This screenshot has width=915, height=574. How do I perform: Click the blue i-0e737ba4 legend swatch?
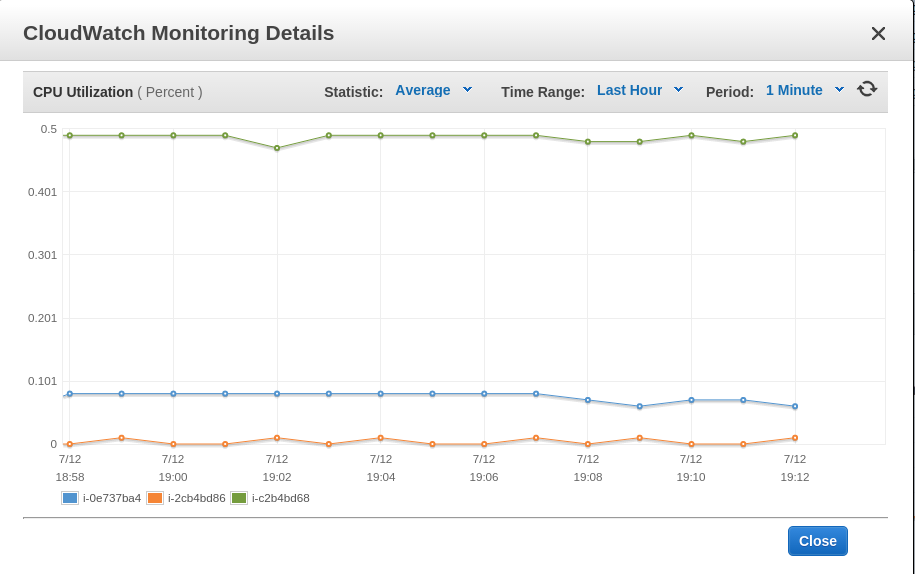pyautogui.click(x=70, y=498)
